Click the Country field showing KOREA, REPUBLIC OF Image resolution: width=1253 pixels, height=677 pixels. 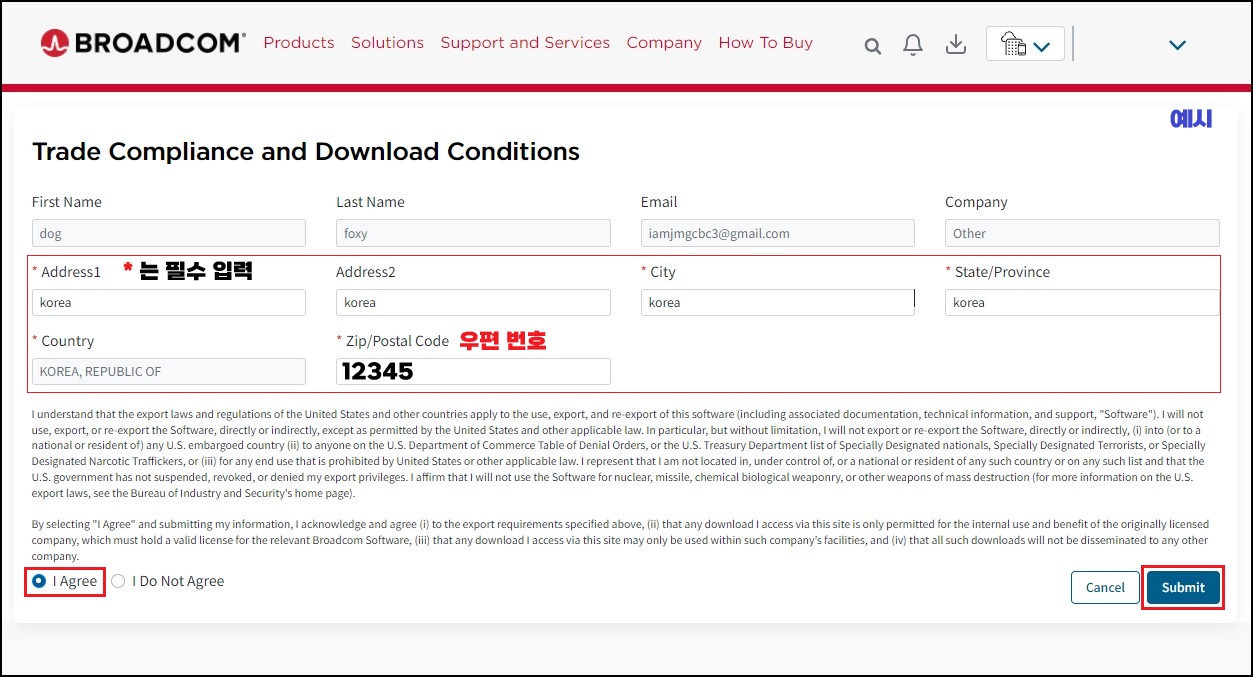(169, 371)
